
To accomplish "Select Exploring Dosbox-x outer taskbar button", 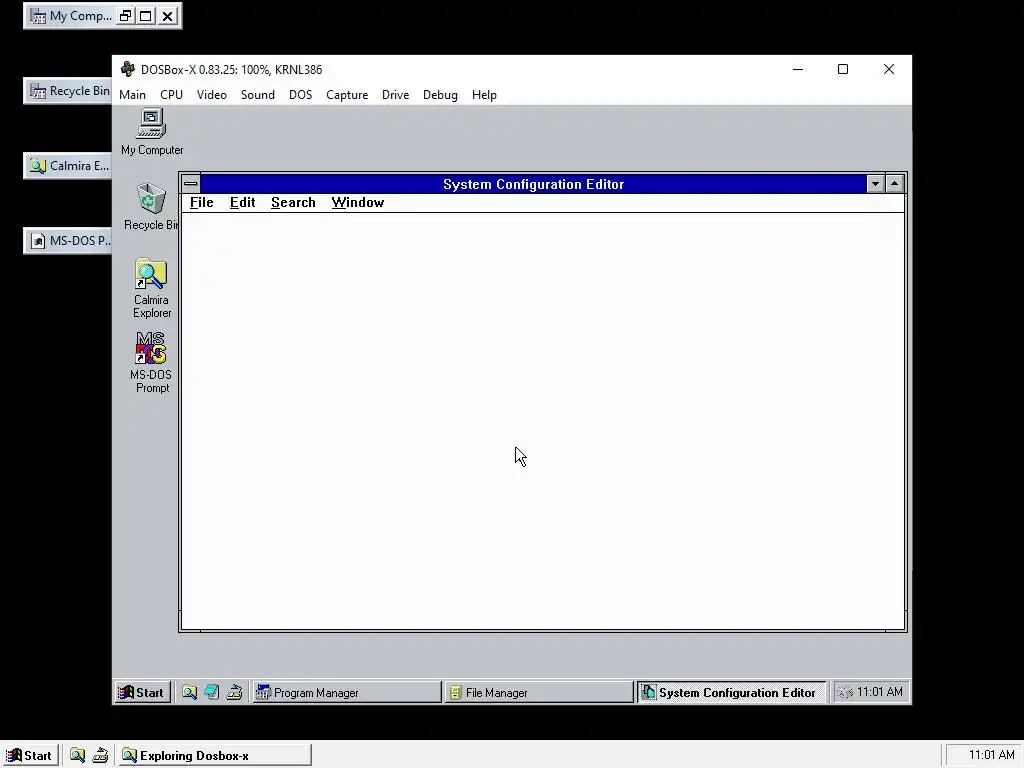I will coord(215,756).
